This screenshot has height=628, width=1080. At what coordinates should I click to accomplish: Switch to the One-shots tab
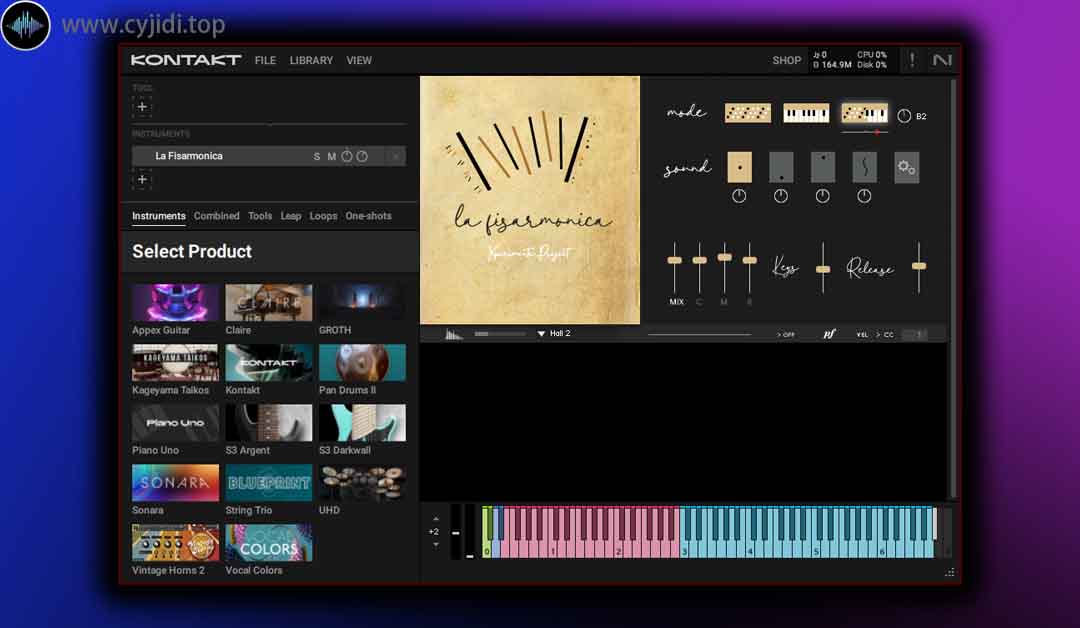pyautogui.click(x=368, y=216)
